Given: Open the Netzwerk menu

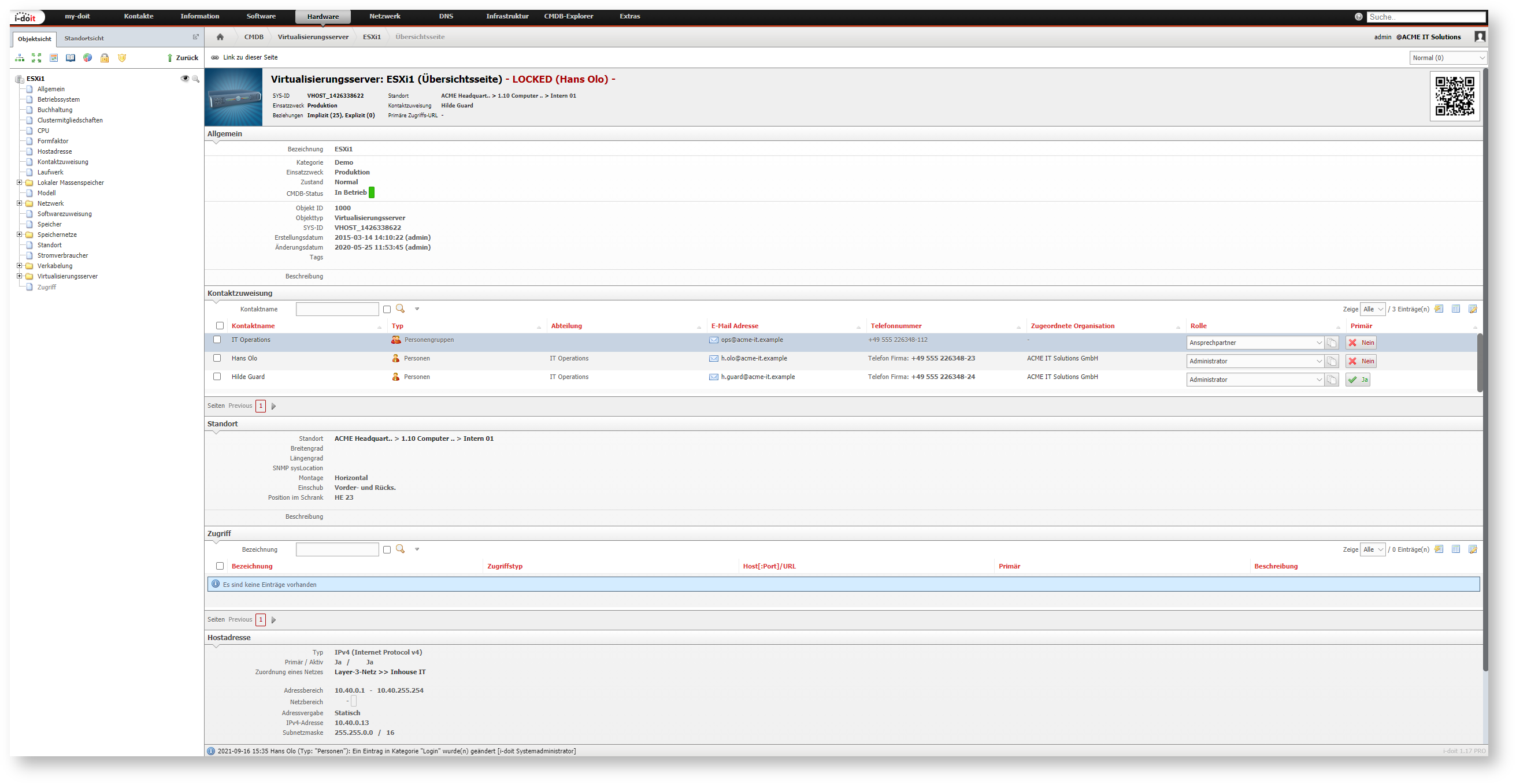Looking at the screenshot, I should [384, 17].
